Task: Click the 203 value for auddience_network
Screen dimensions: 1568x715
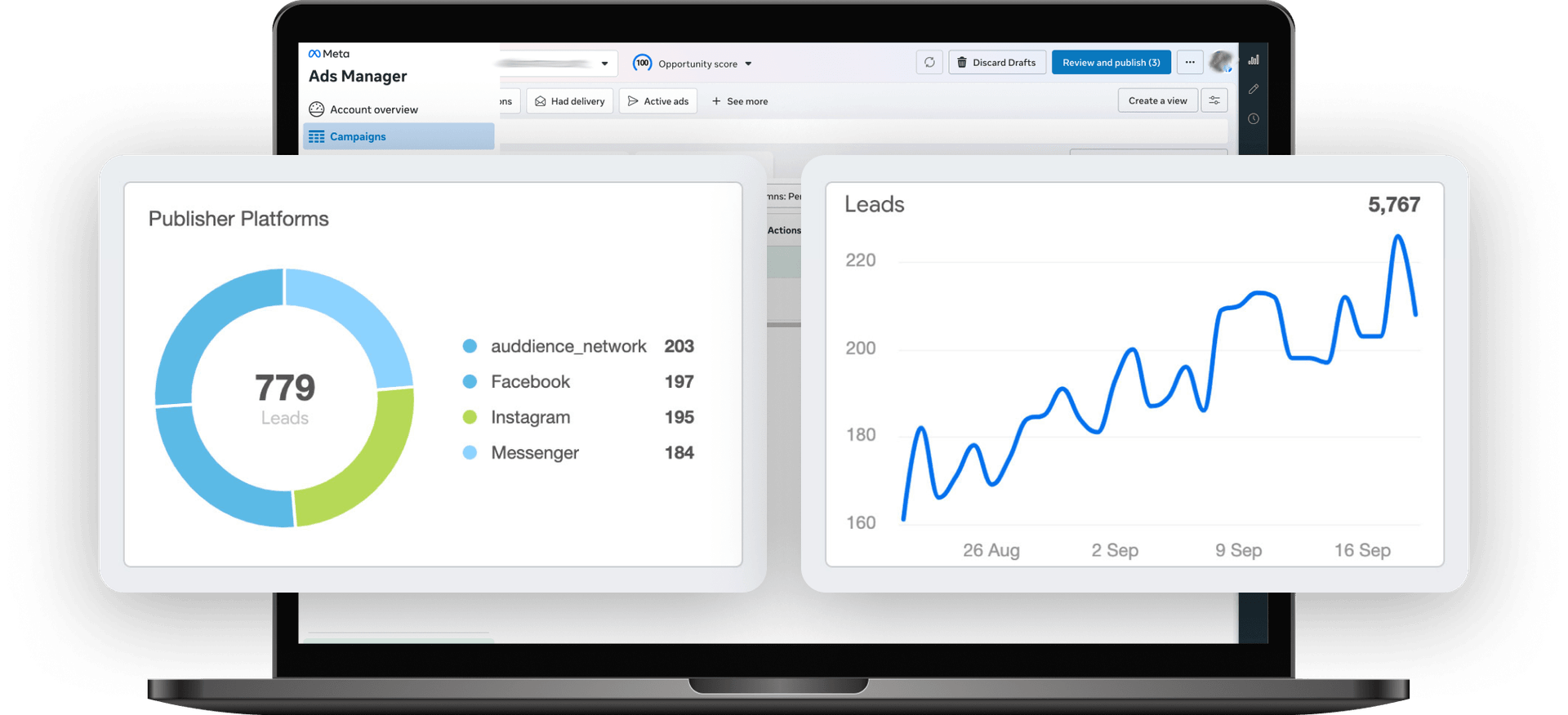Action: coord(679,346)
